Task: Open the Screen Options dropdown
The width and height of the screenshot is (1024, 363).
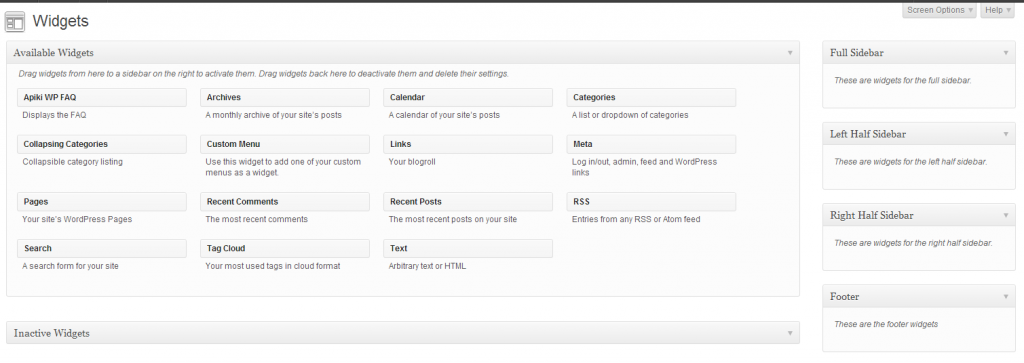Action: coord(939,10)
